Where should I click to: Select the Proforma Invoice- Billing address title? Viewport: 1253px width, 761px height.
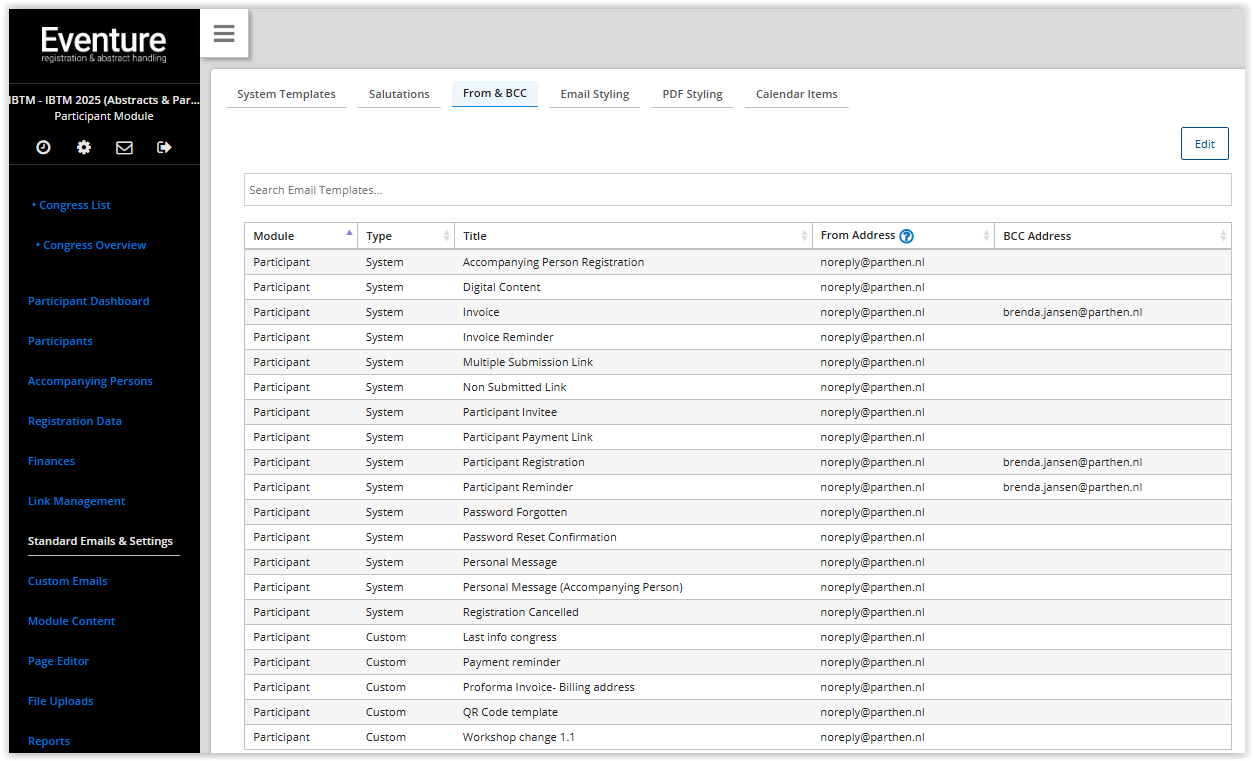[549, 687]
